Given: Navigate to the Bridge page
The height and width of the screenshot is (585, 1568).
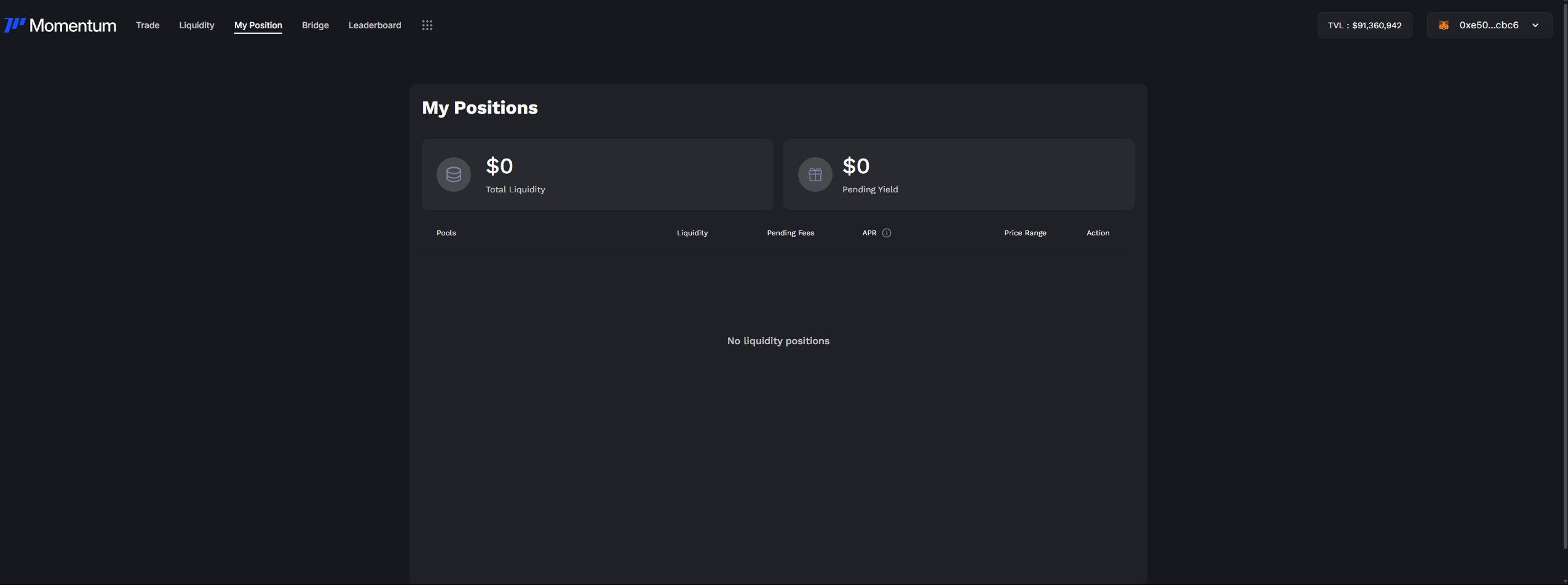Looking at the screenshot, I should click(315, 25).
